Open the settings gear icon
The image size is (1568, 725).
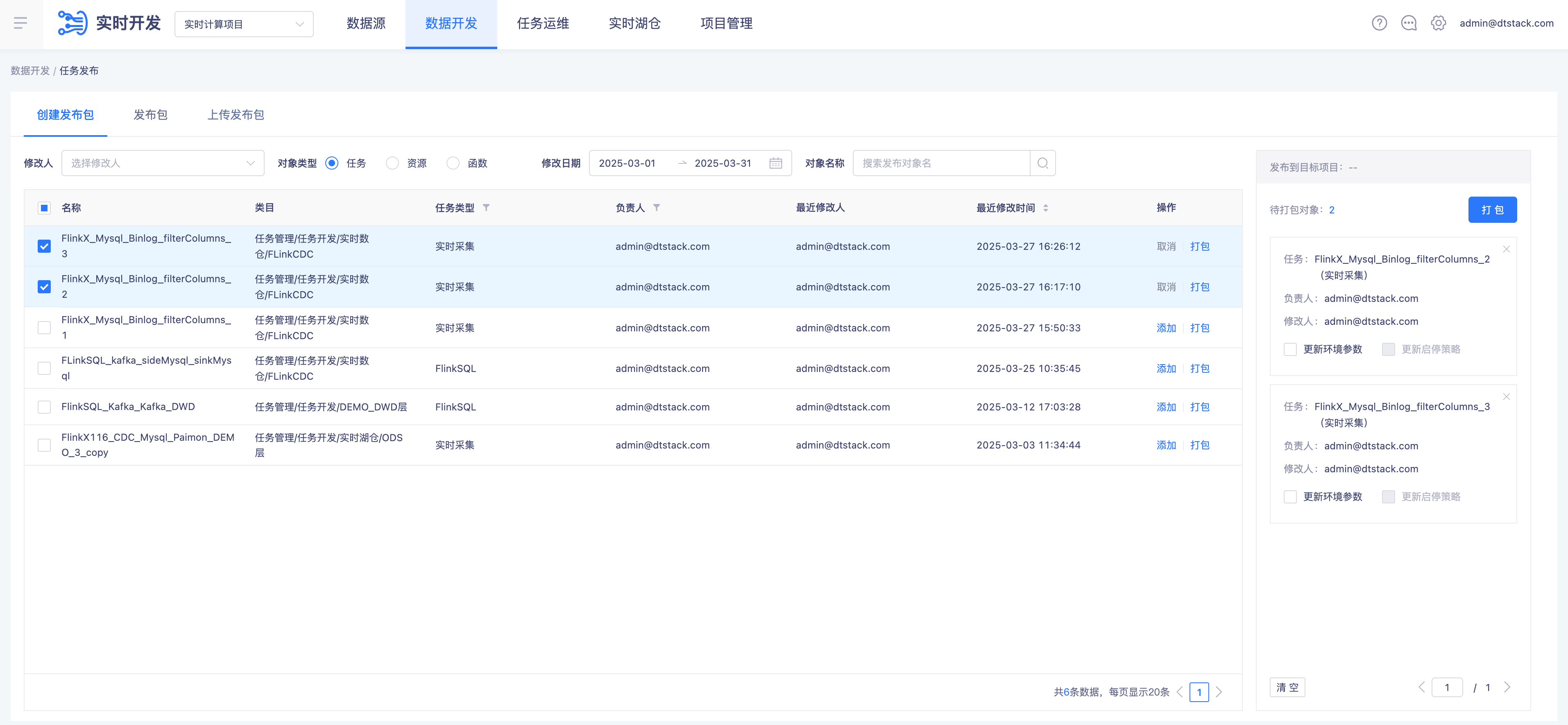(1438, 23)
